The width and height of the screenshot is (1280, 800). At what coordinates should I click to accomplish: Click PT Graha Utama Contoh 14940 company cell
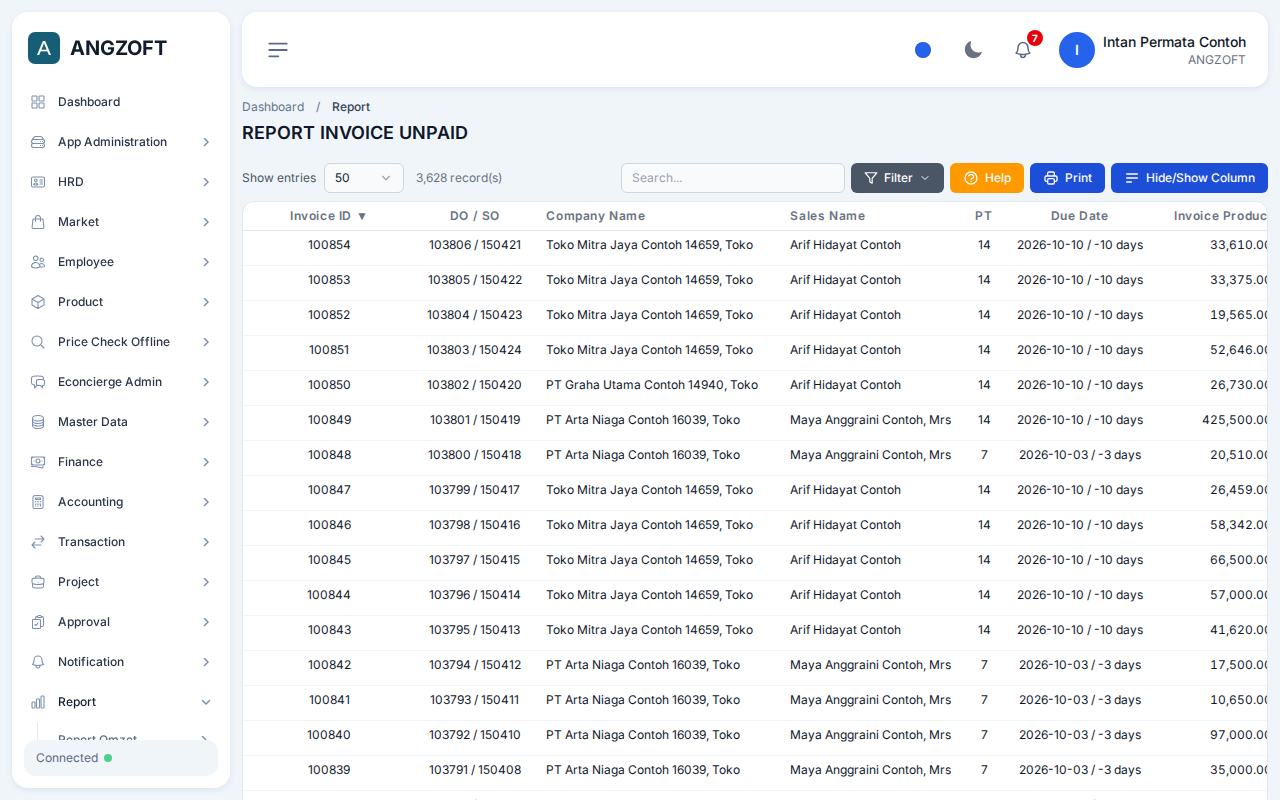[652, 385]
